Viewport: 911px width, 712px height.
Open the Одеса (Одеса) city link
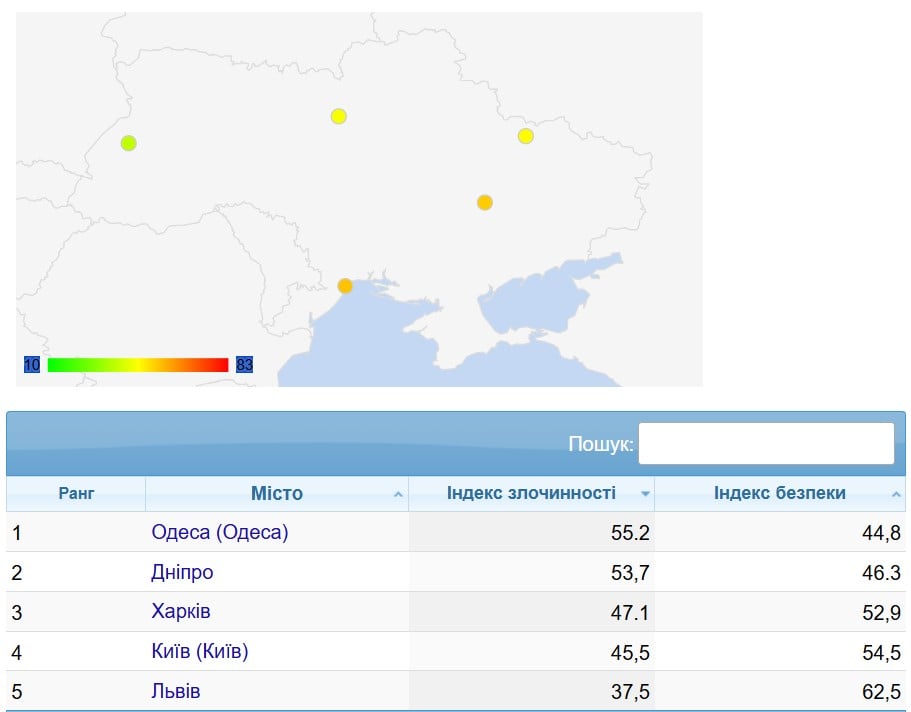point(219,532)
